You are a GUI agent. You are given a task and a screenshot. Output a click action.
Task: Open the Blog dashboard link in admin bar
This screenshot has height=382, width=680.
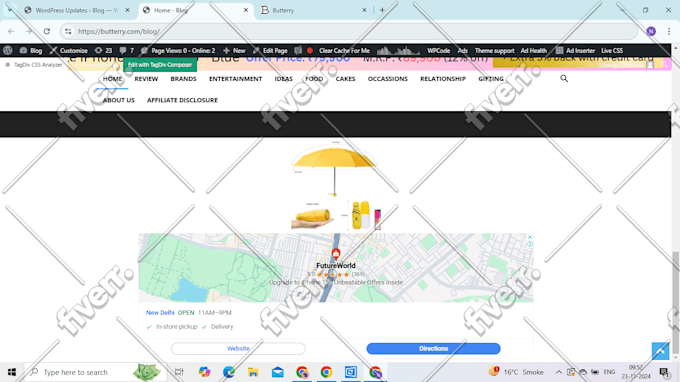(31, 50)
